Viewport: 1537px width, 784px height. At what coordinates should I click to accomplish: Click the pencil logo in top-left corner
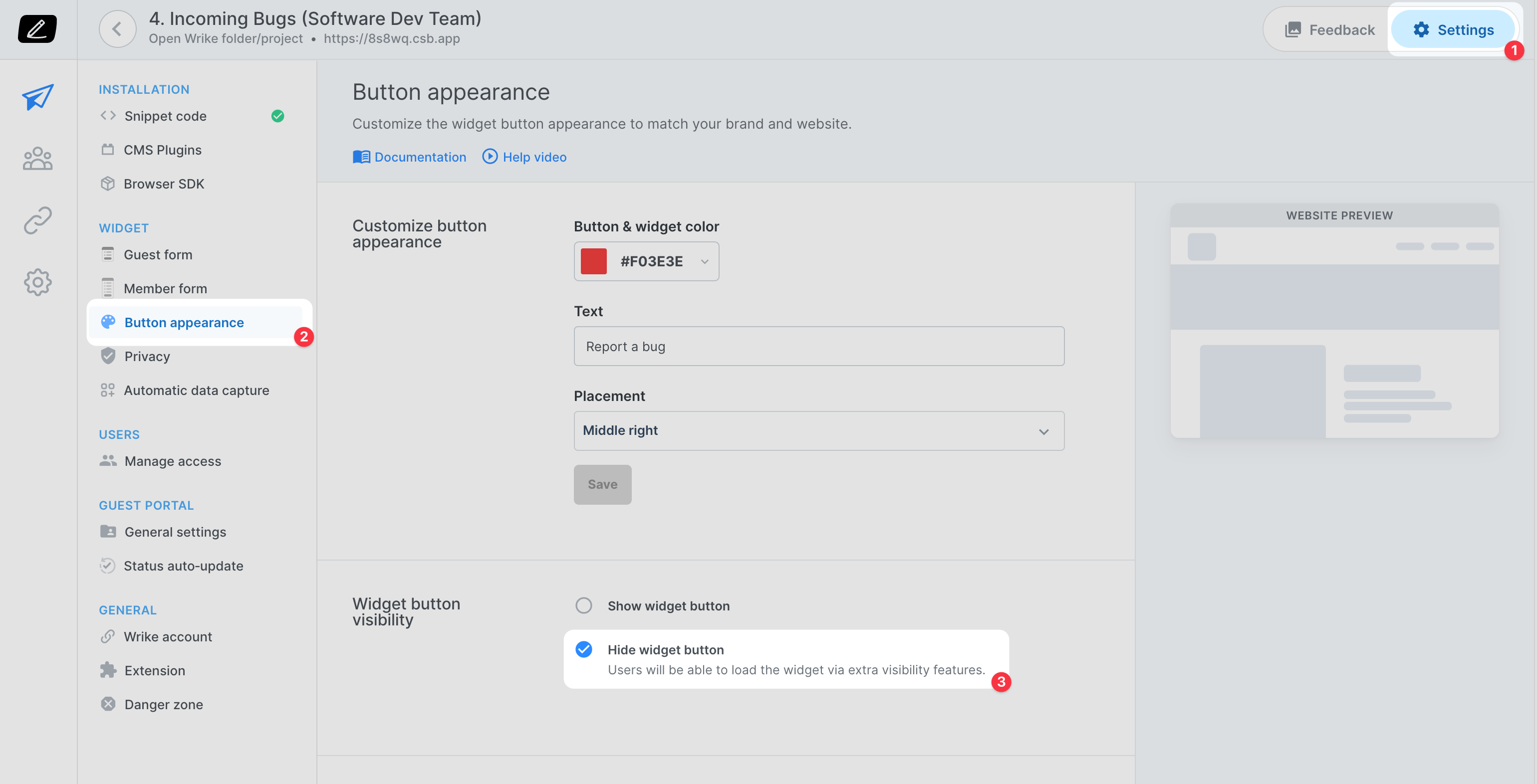pos(37,28)
